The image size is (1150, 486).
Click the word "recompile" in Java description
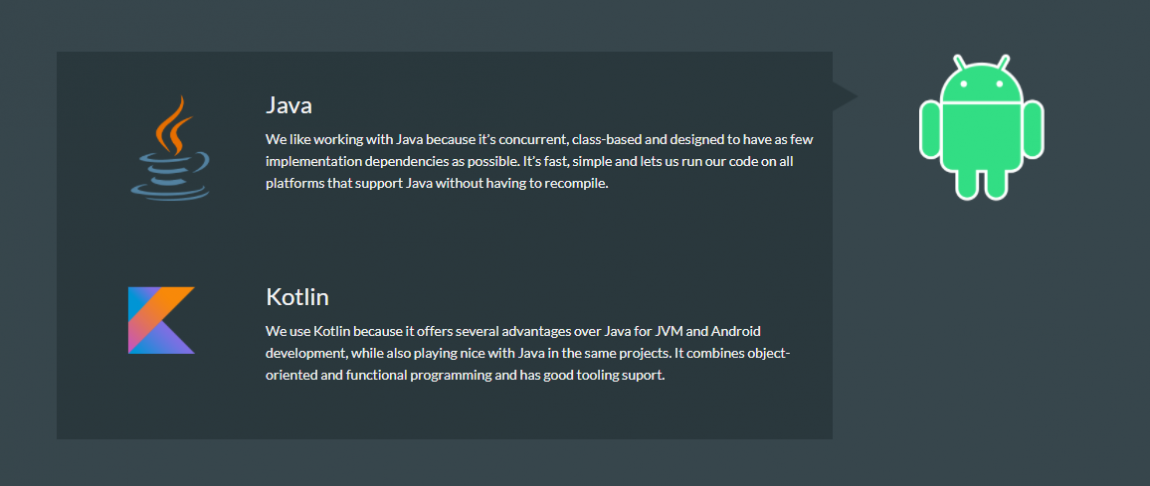576,184
